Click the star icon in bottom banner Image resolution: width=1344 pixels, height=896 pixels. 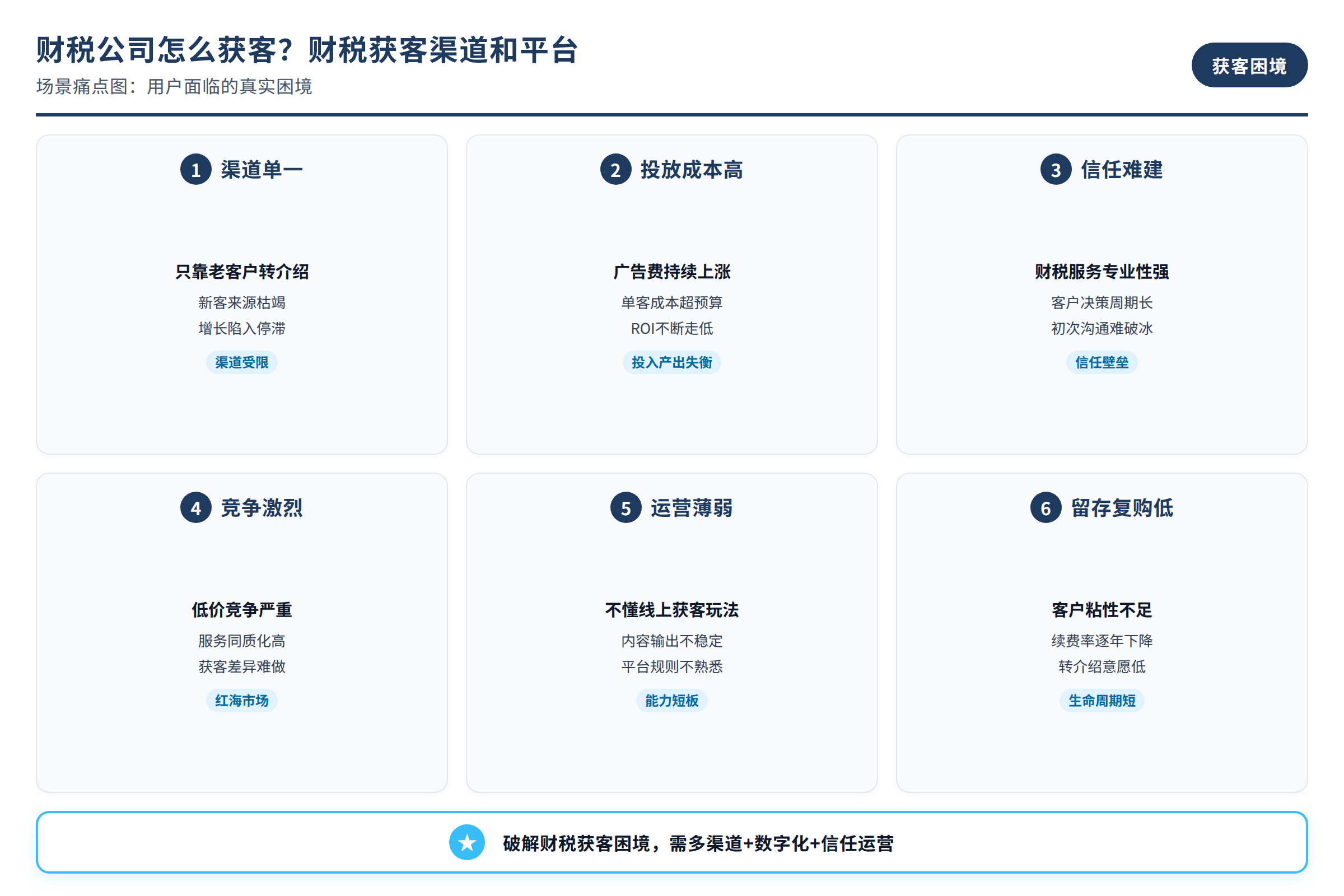(467, 842)
